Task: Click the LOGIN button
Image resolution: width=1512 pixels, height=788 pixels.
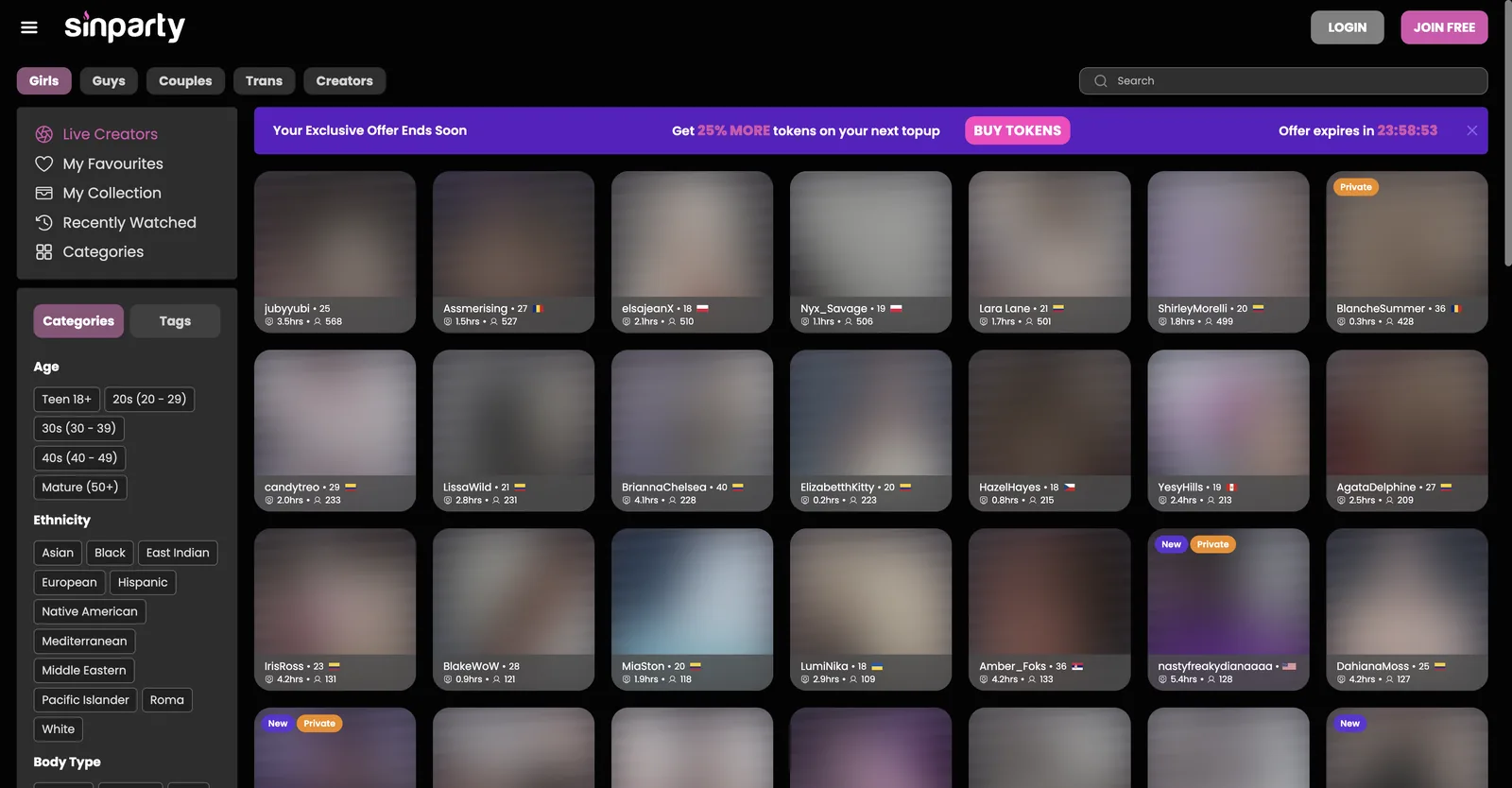Action: pos(1347,27)
